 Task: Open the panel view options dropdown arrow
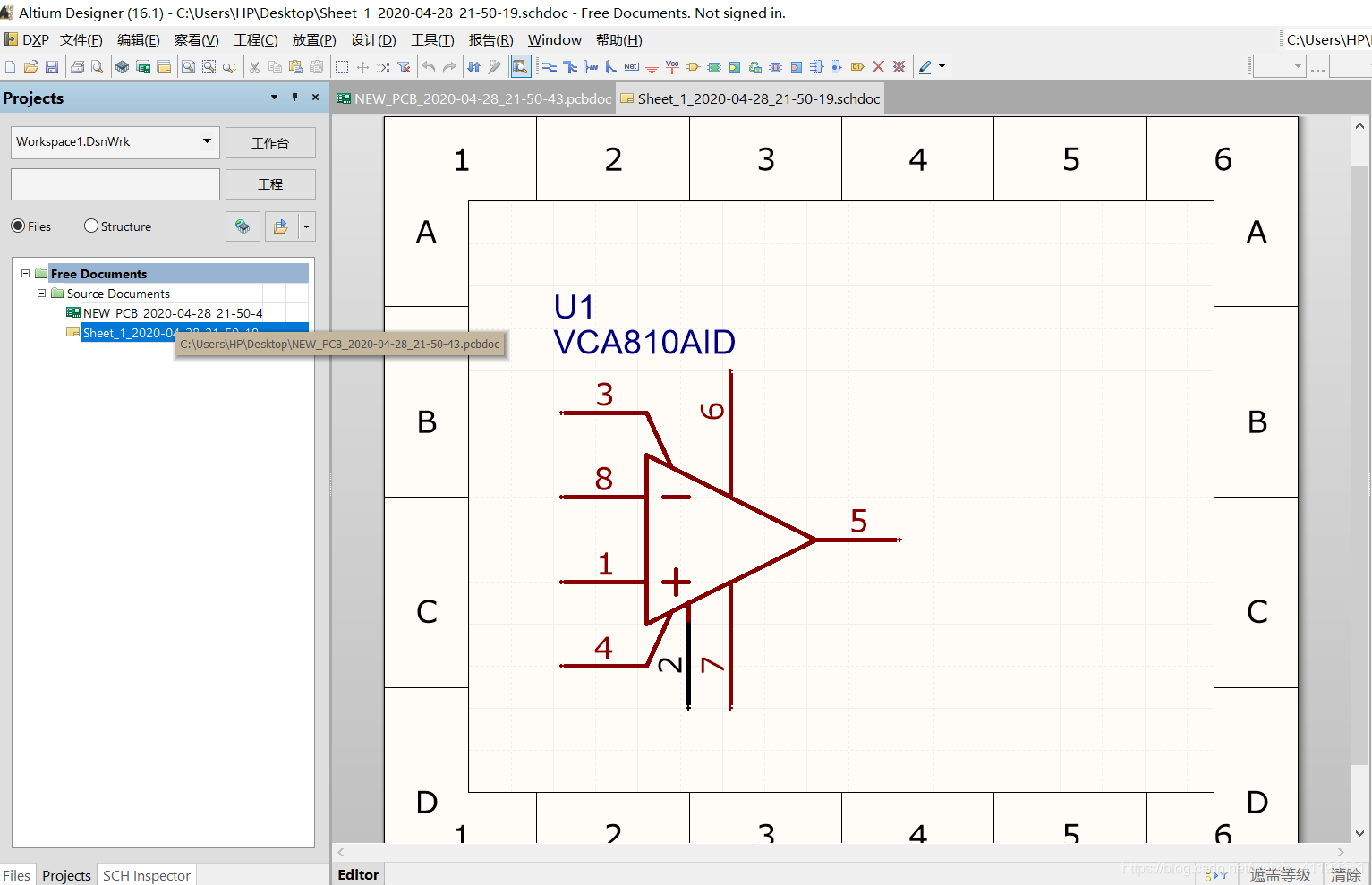point(306,226)
